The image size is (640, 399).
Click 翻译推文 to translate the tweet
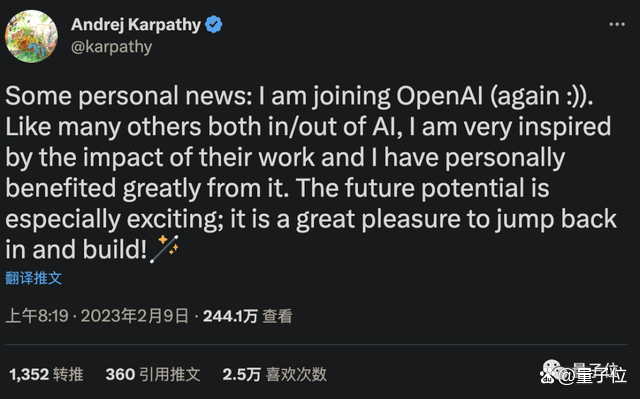(x=33, y=278)
